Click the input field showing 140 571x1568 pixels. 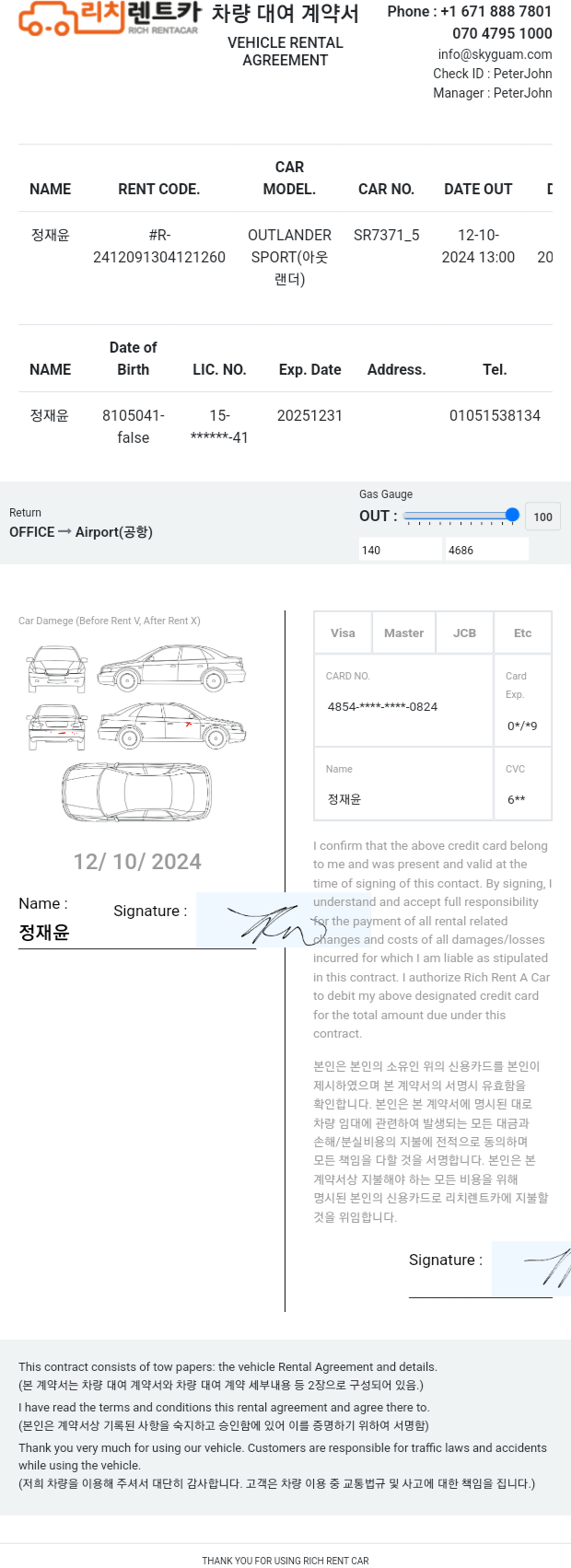coord(401,550)
